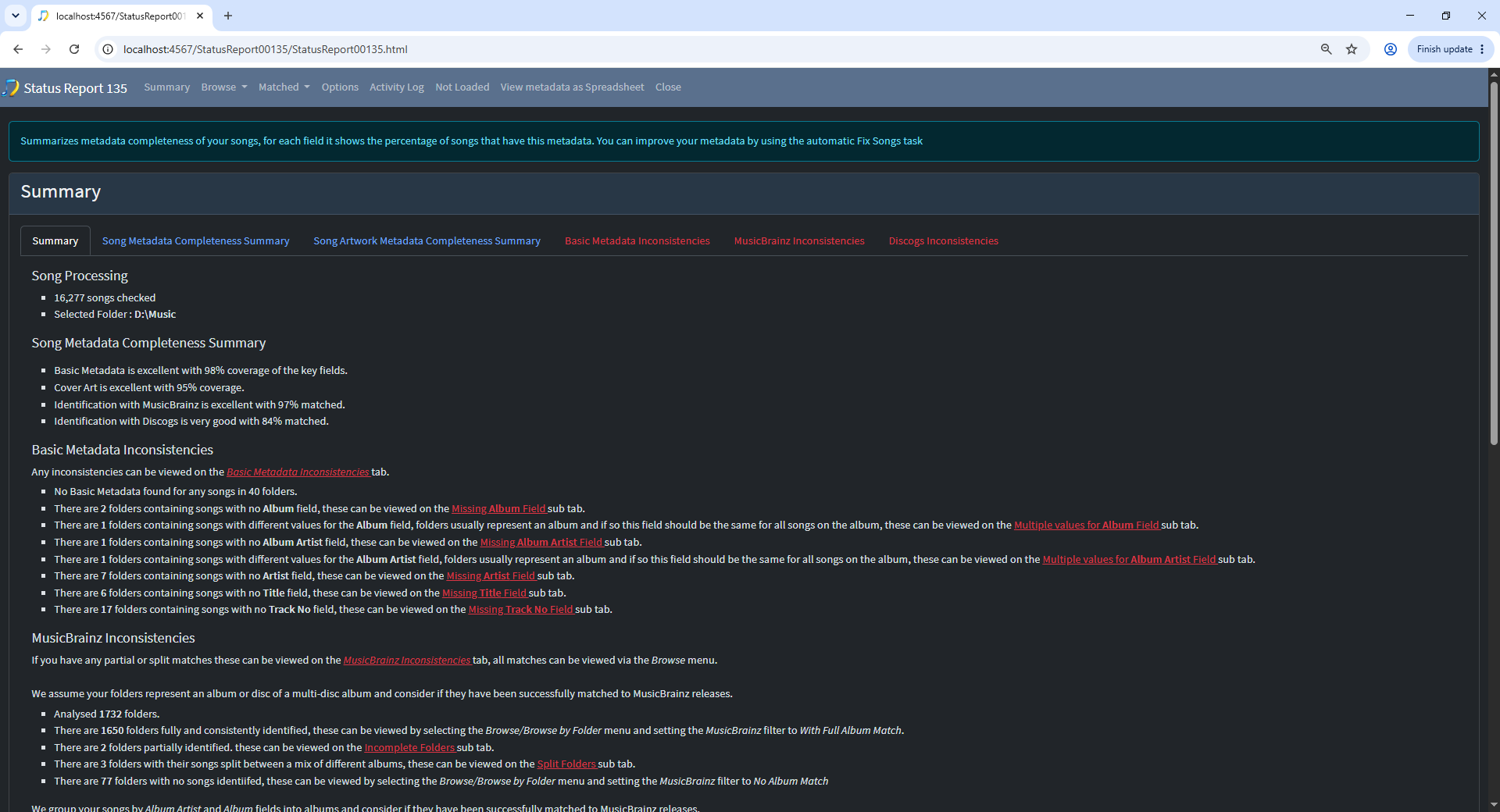Bookmark this page with the star icon
Viewport: 1500px width, 812px height.
(1352, 49)
